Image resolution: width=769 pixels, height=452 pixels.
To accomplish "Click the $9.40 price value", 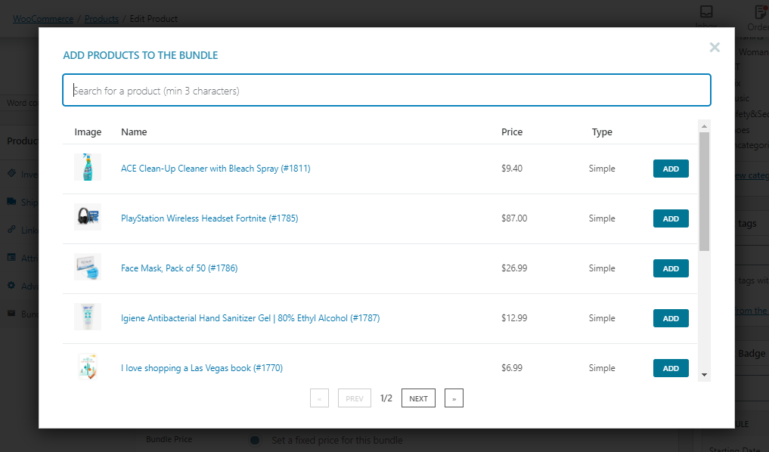I will [x=512, y=169].
